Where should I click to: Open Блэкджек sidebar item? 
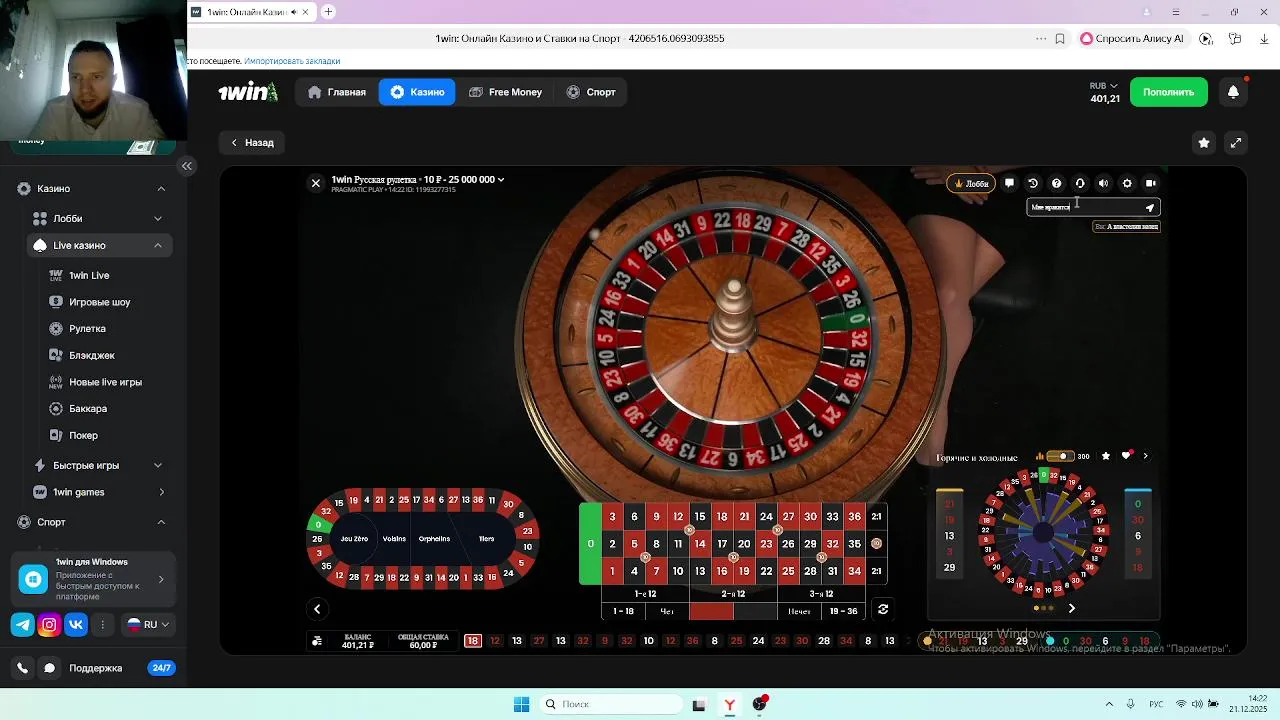(x=91, y=356)
